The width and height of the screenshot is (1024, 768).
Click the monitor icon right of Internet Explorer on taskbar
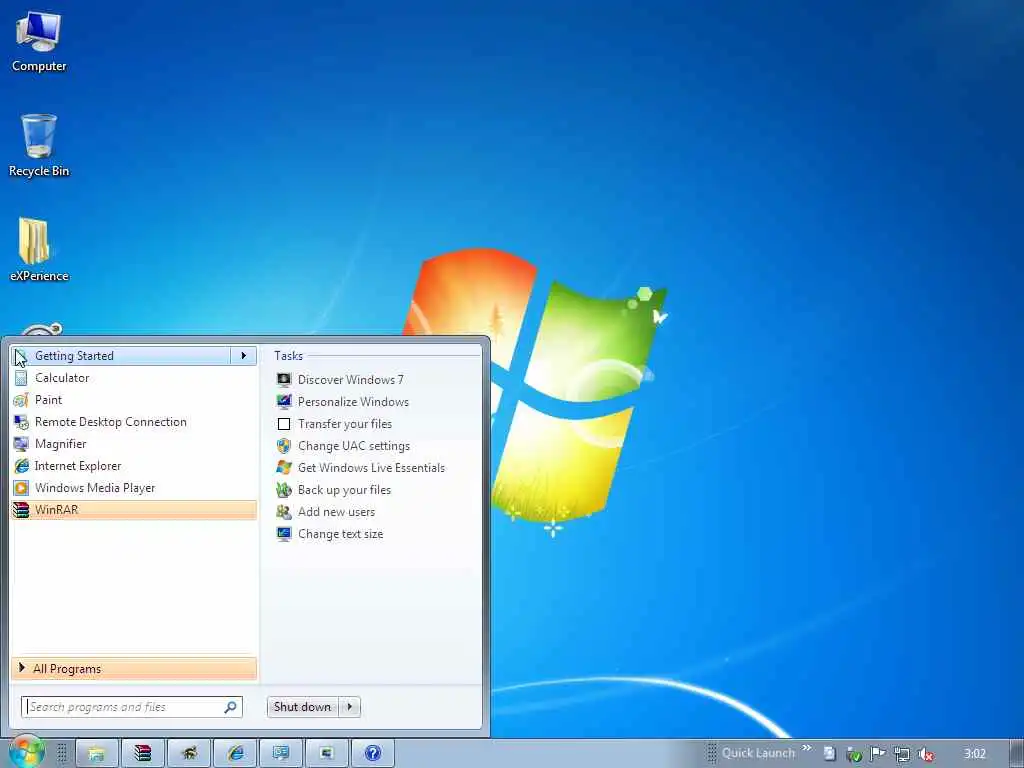[281, 754]
